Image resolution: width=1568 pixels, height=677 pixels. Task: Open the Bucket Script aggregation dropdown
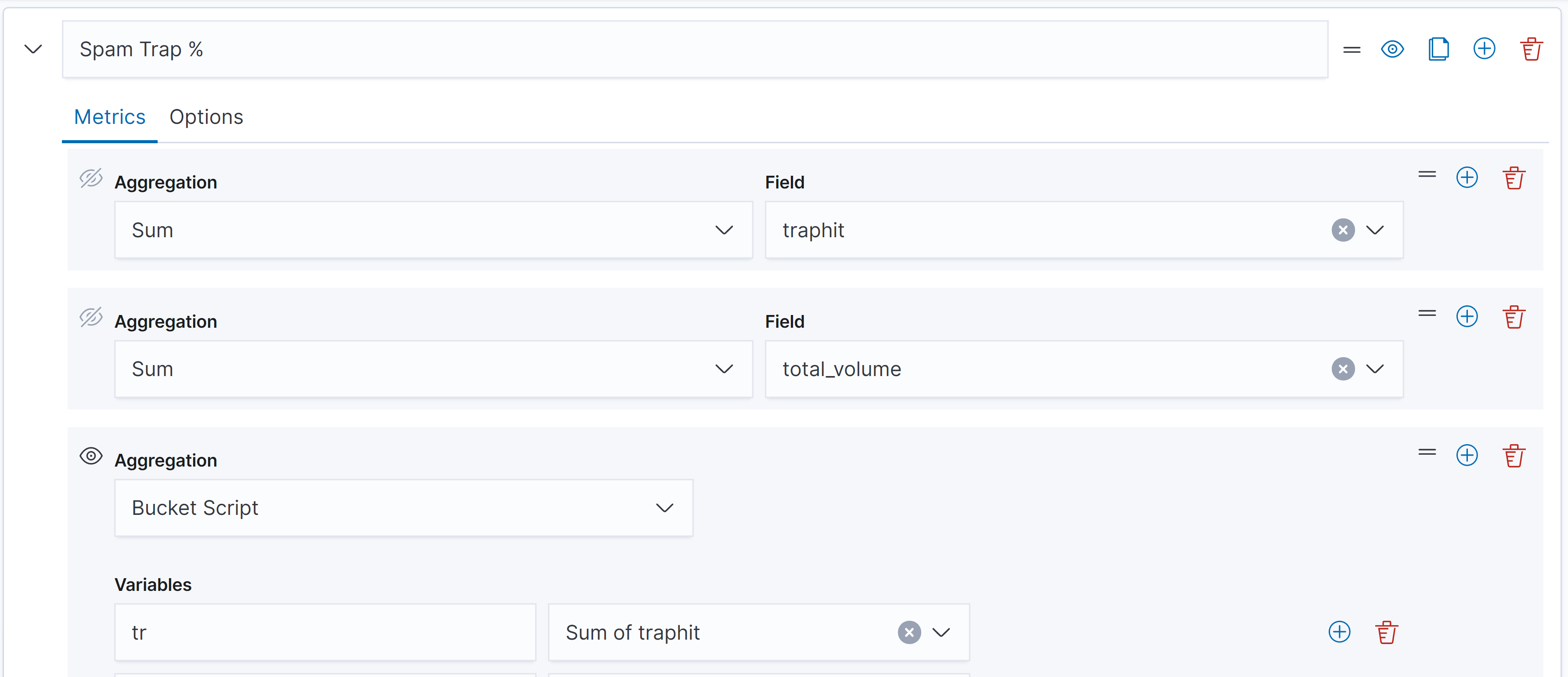[x=403, y=508]
